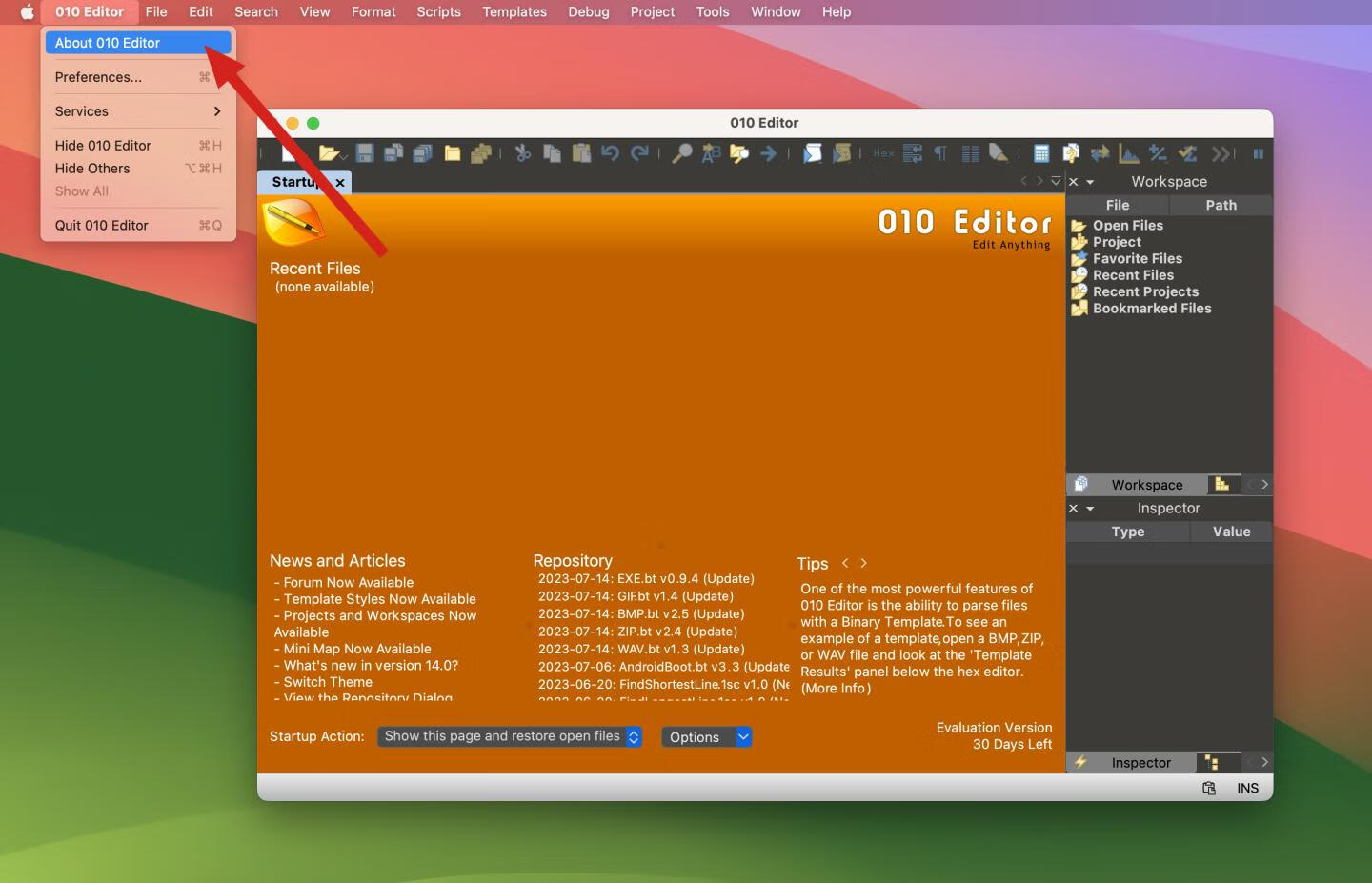Select Bookmarked Files in Workspace tree
Image resolution: width=1372 pixels, height=883 pixels.
coord(1152,309)
